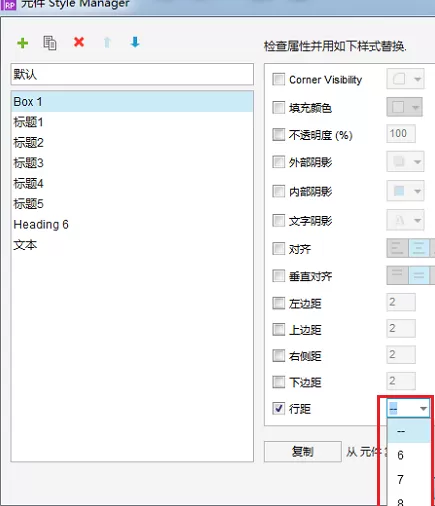Open the 外部阴影 dropdown

coord(405,162)
